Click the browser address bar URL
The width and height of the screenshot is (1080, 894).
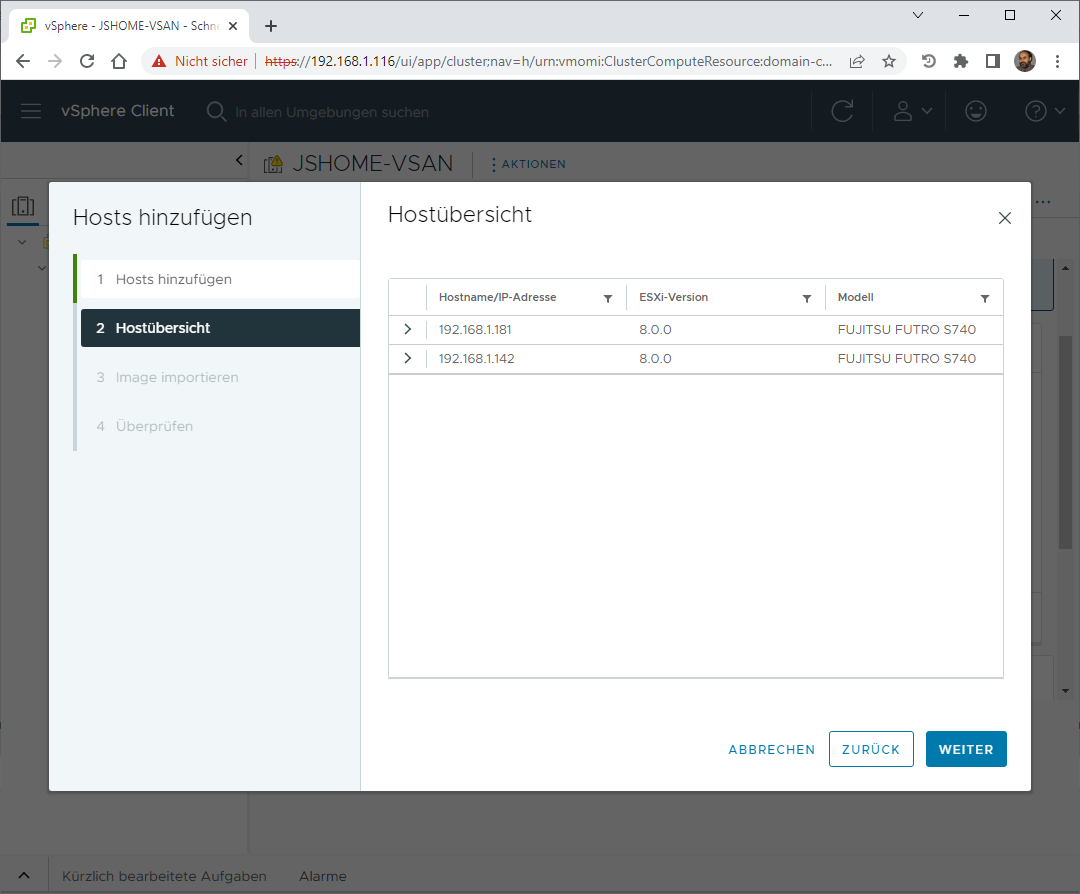click(570, 61)
